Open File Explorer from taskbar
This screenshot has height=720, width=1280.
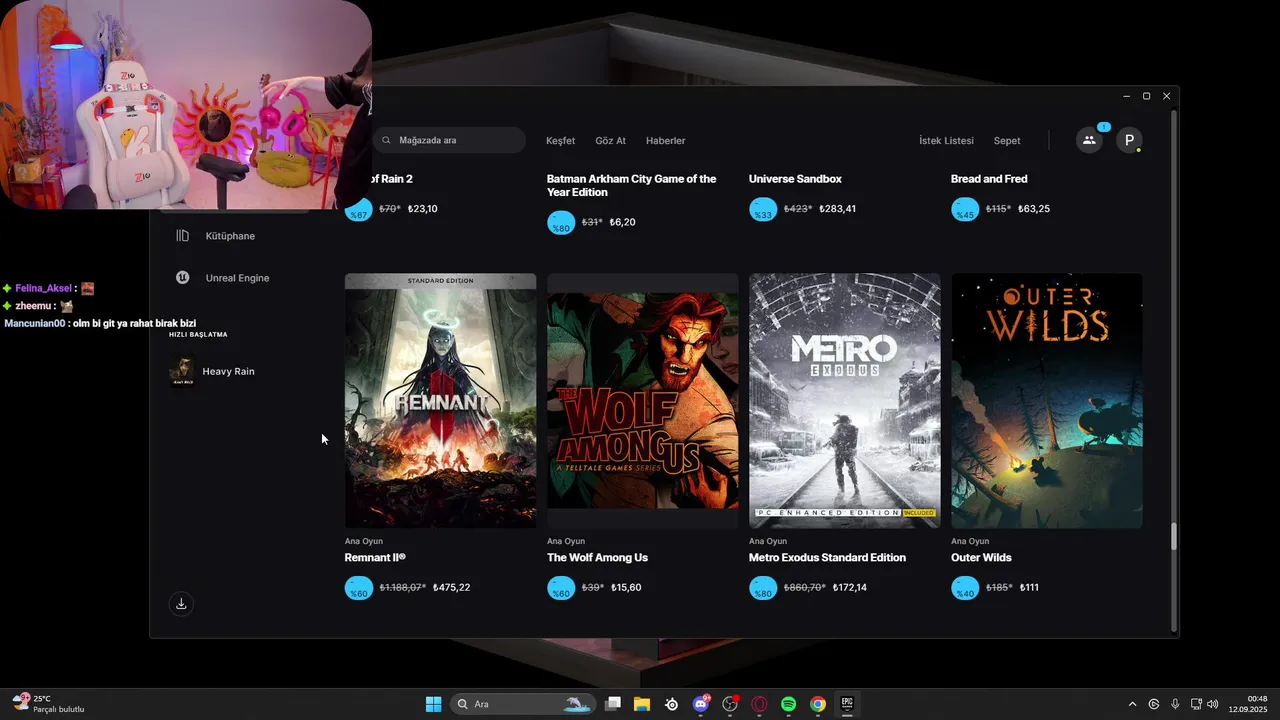[x=642, y=704]
